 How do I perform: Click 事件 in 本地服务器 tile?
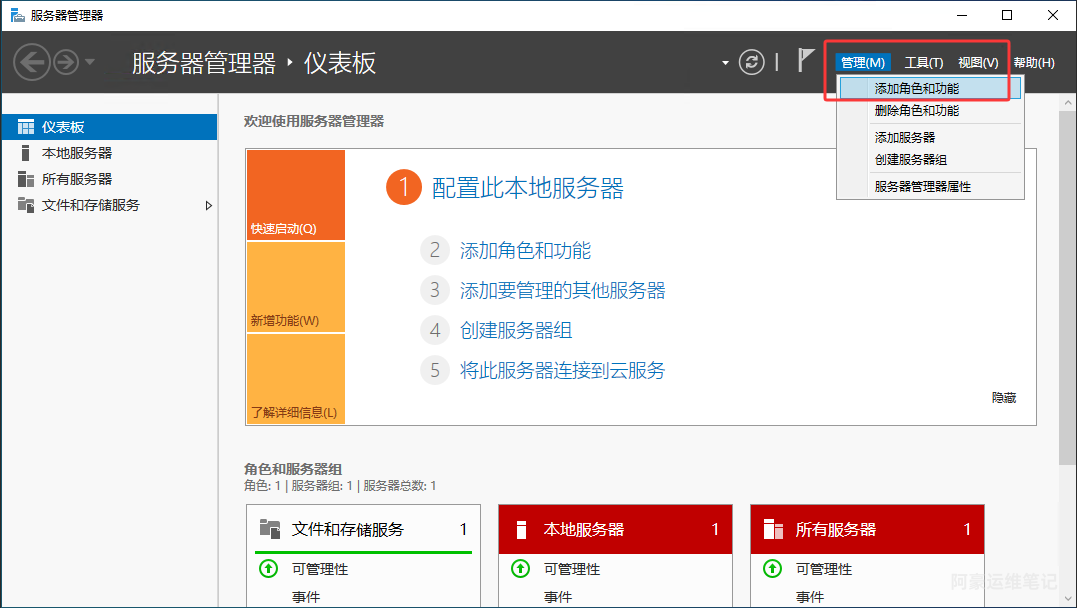pyautogui.click(x=558, y=597)
